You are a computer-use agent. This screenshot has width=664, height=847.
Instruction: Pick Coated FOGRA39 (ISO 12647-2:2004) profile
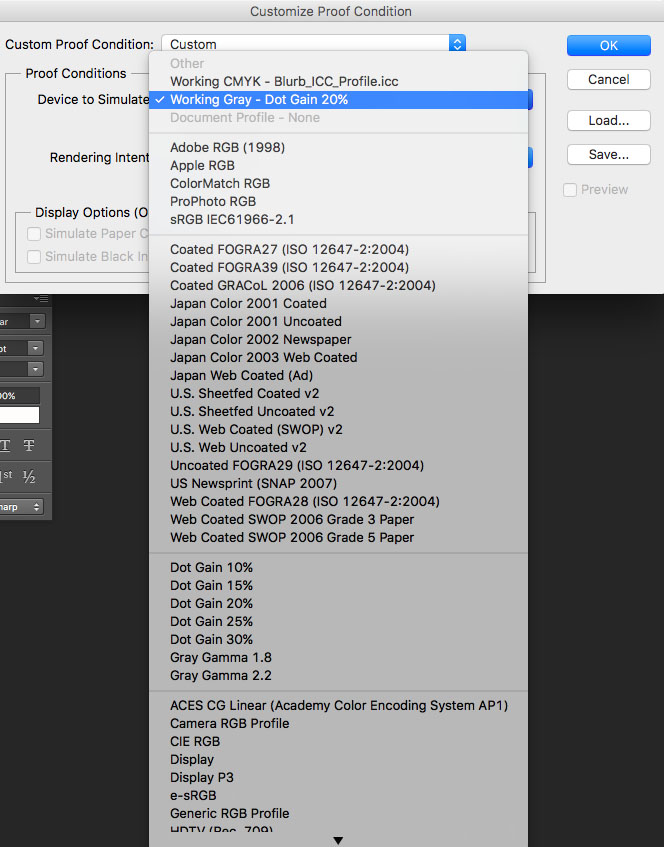(x=289, y=268)
